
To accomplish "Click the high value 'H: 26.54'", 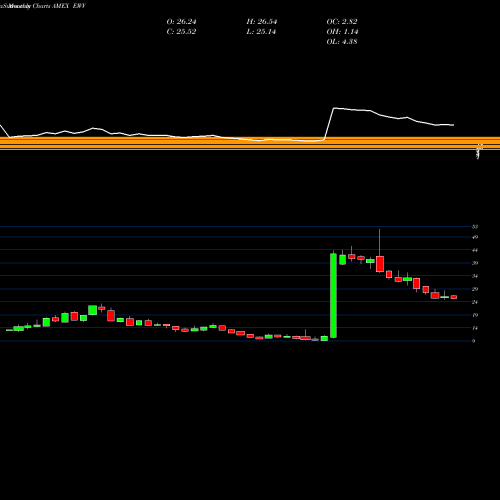I will [x=262, y=22].
